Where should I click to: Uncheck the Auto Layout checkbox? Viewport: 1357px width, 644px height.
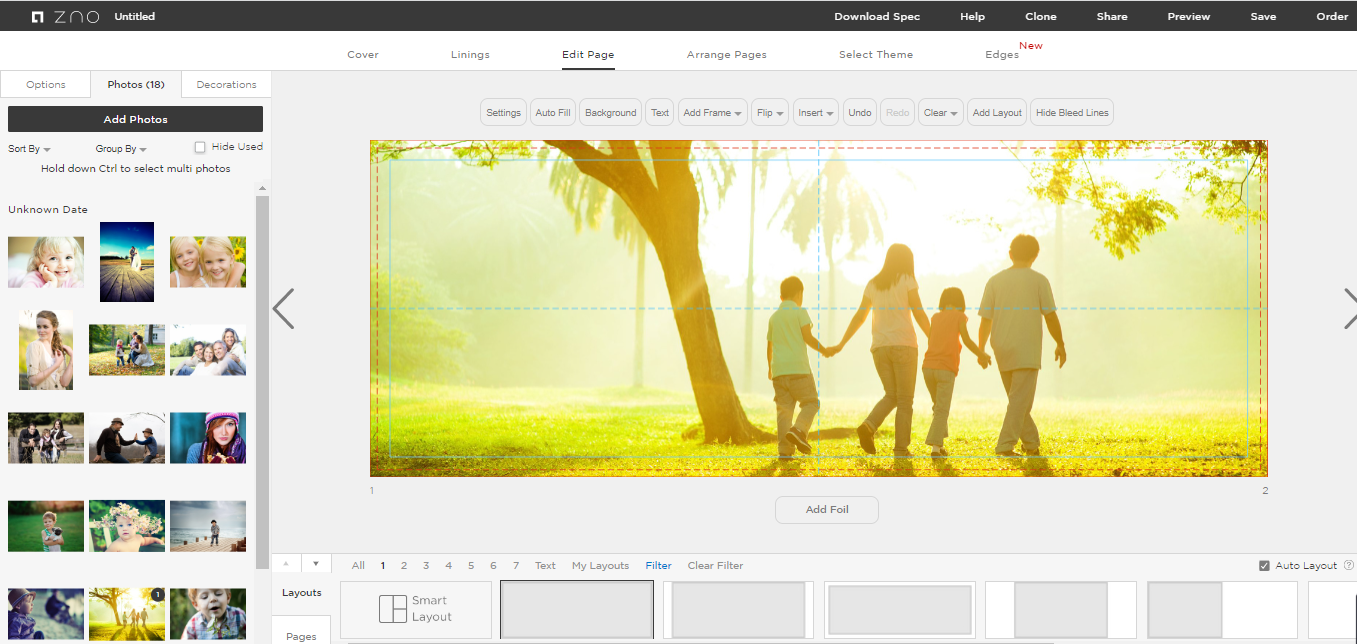[x=1265, y=566]
